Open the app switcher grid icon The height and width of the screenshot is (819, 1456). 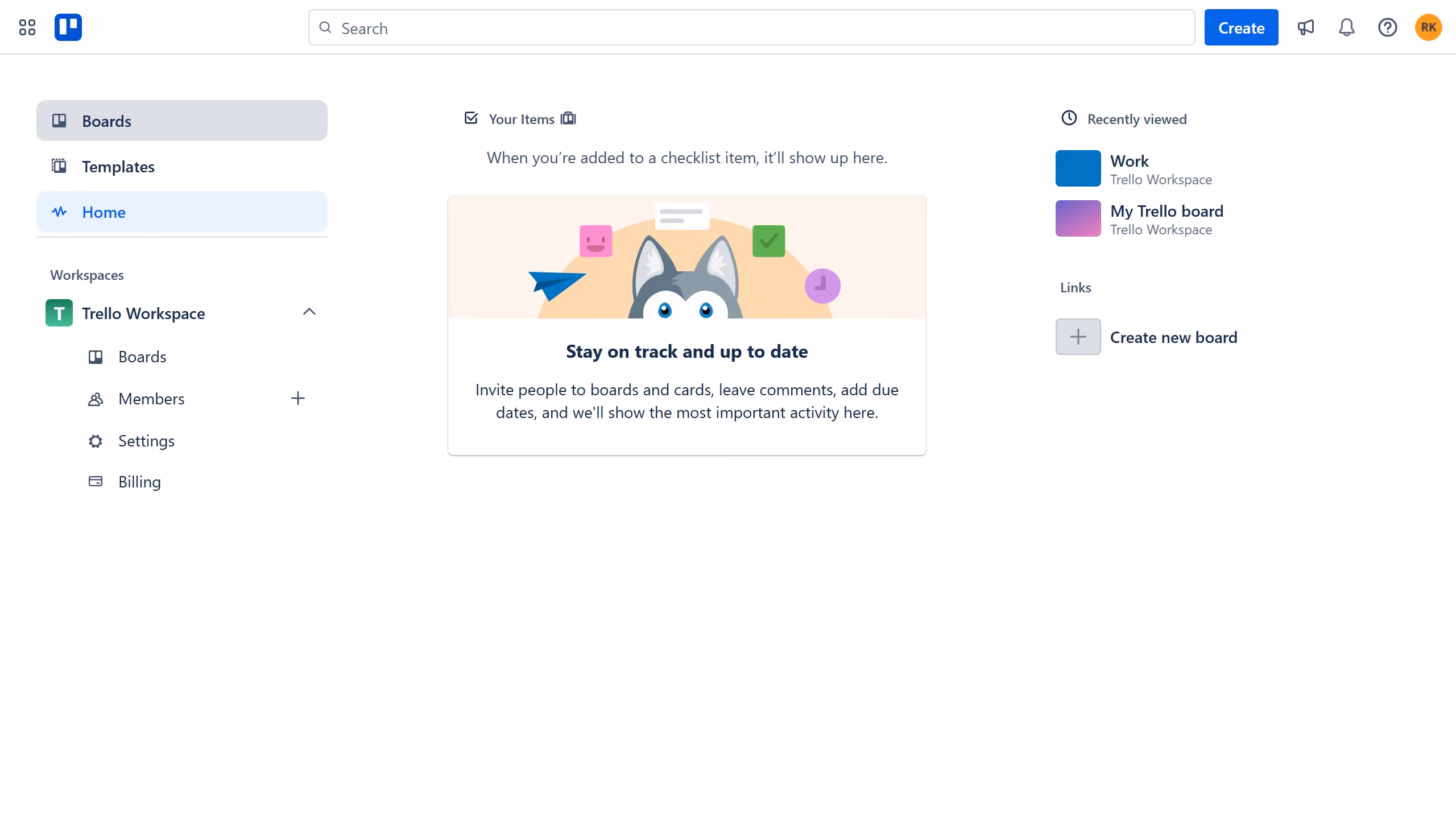pyautogui.click(x=27, y=27)
